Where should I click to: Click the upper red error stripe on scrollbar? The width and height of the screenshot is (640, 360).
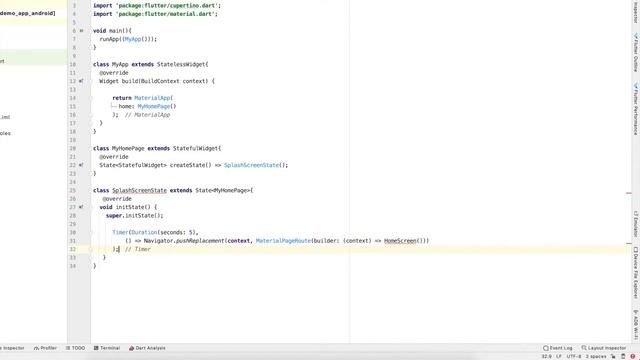[629, 193]
